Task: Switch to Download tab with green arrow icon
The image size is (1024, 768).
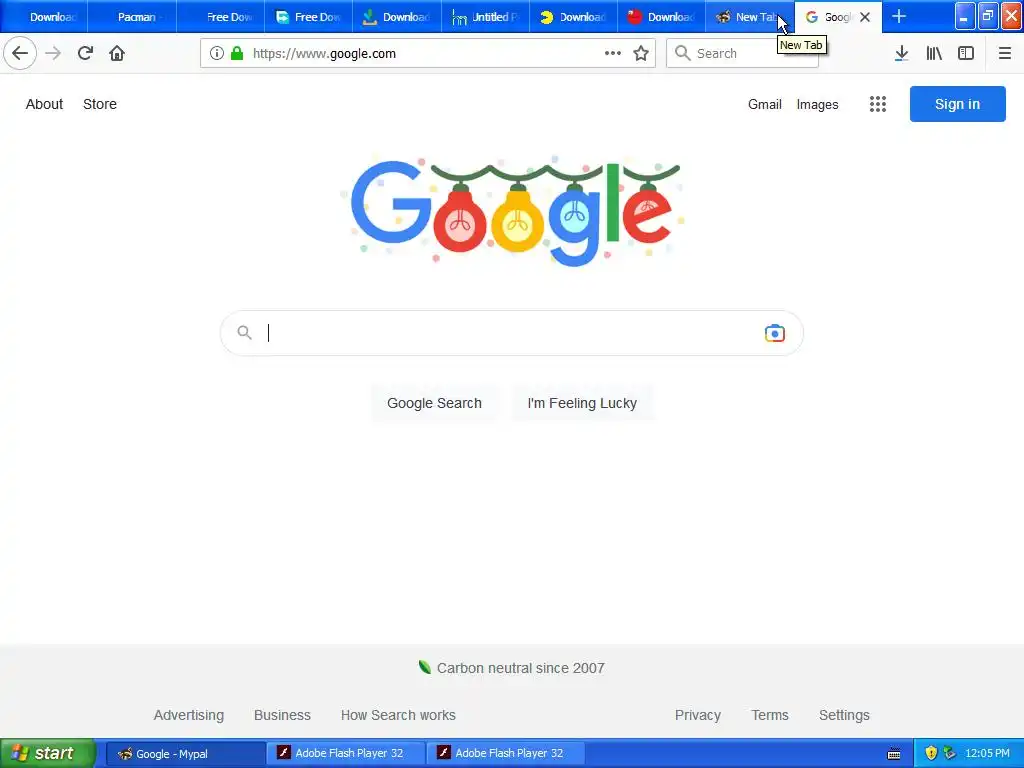Action: click(396, 17)
